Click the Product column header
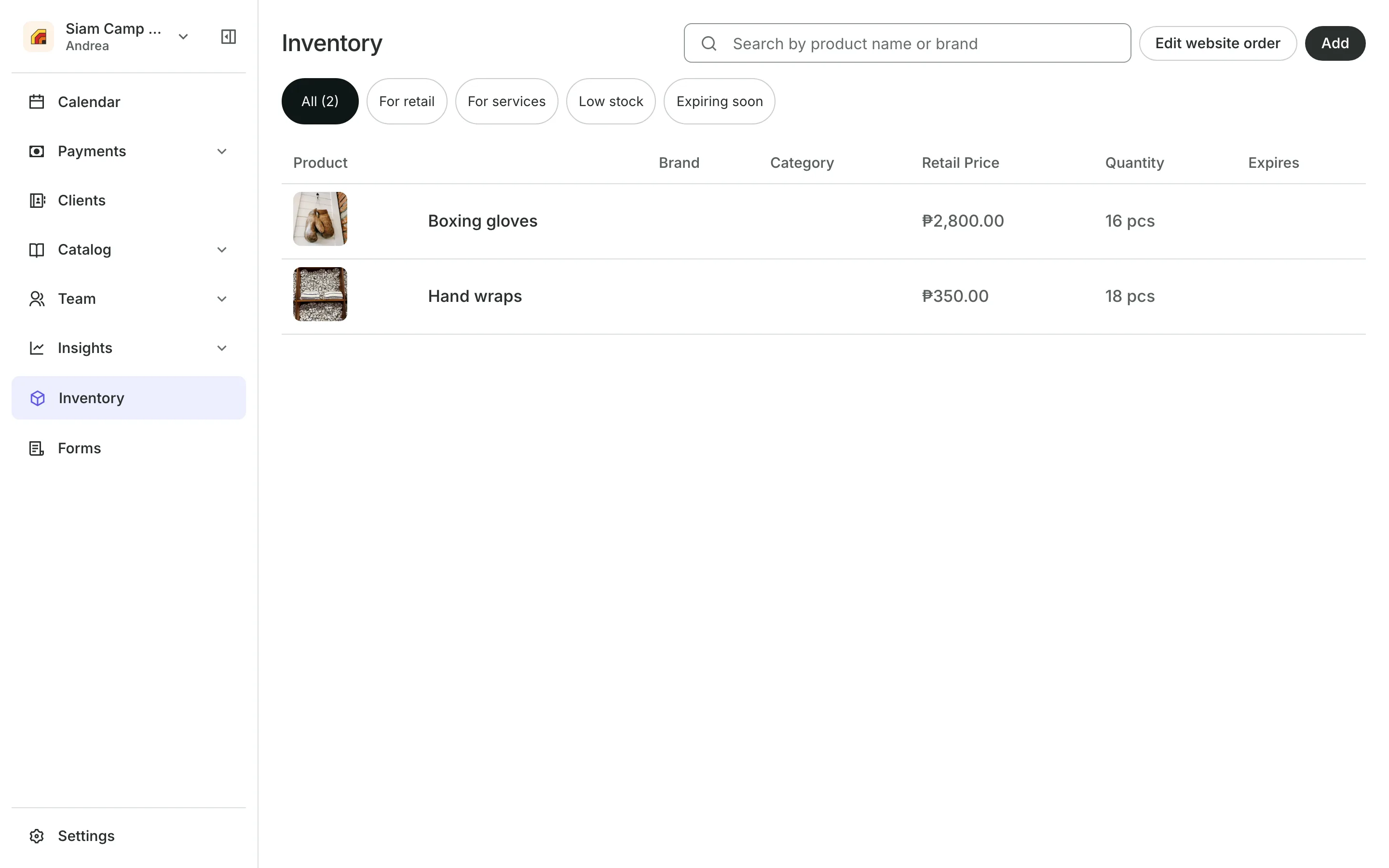This screenshot has height=868, width=1389. [x=320, y=163]
